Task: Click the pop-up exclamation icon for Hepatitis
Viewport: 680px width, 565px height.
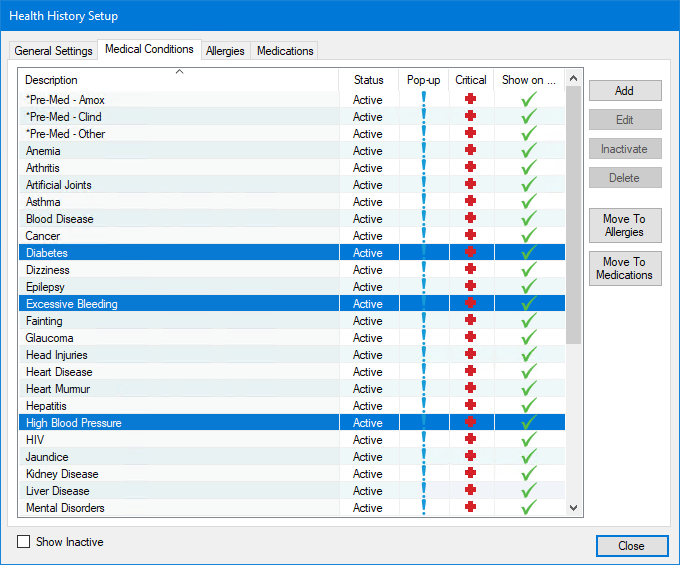Action: click(424, 406)
